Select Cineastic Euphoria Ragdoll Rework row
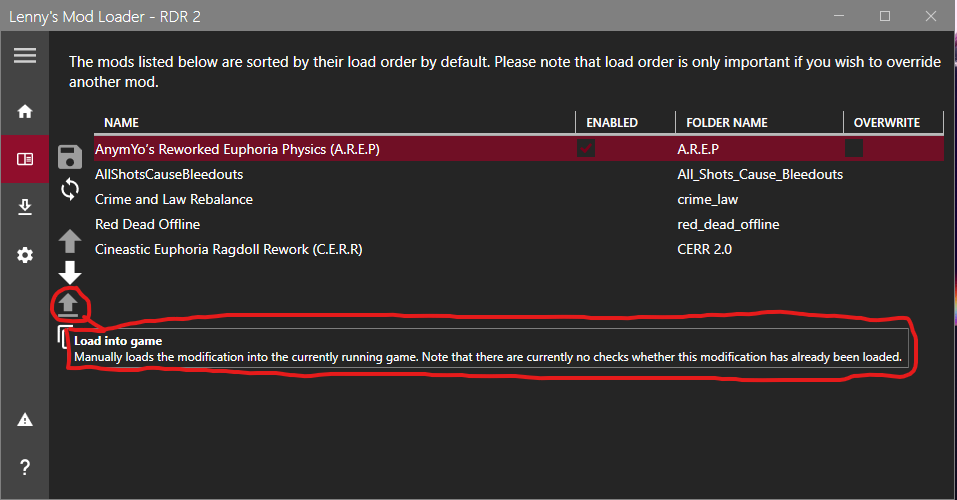The width and height of the screenshot is (957, 500). [228, 249]
